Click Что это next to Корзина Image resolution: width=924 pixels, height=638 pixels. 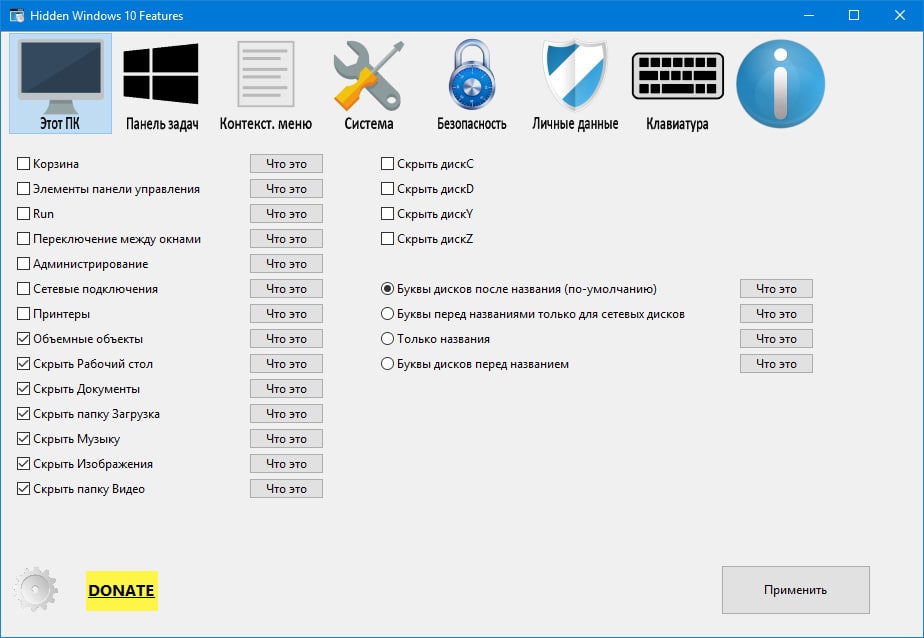(286, 164)
